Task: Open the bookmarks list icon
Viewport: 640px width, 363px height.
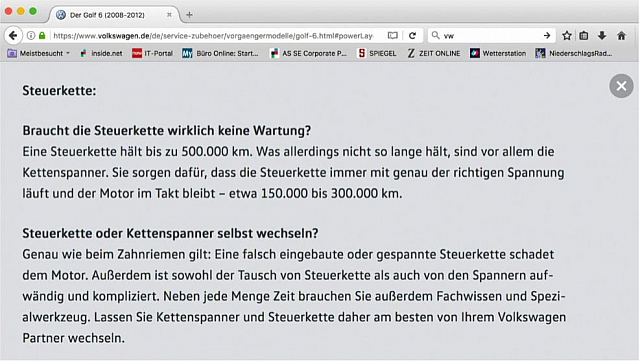Action: point(584,36)
